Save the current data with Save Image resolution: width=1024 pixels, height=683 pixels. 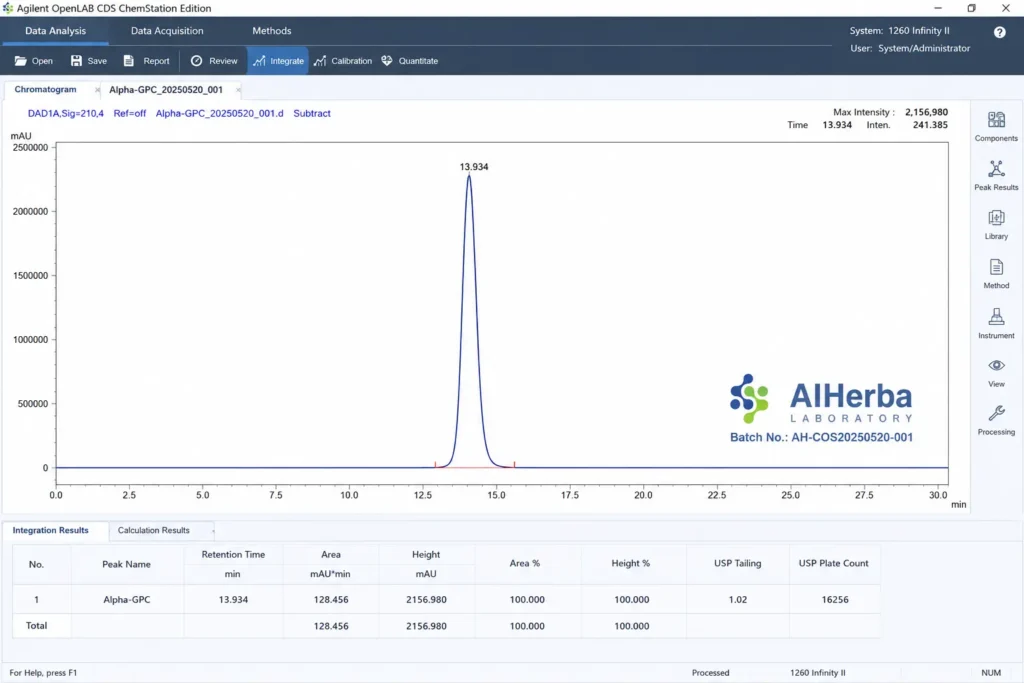[x=88, y=61]
